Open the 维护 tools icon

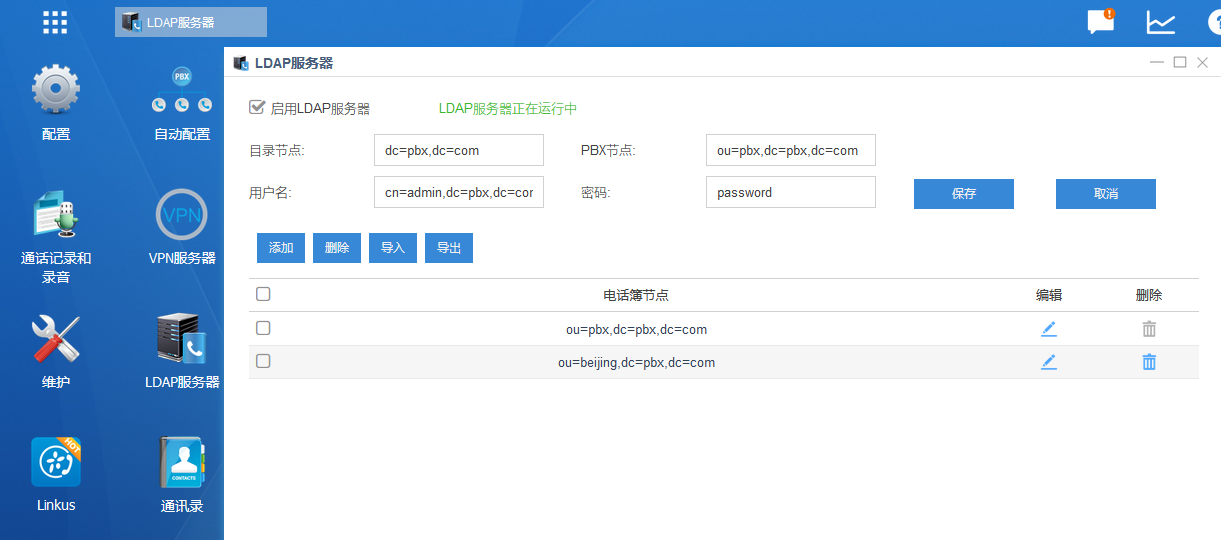click(x=56, y=340)
